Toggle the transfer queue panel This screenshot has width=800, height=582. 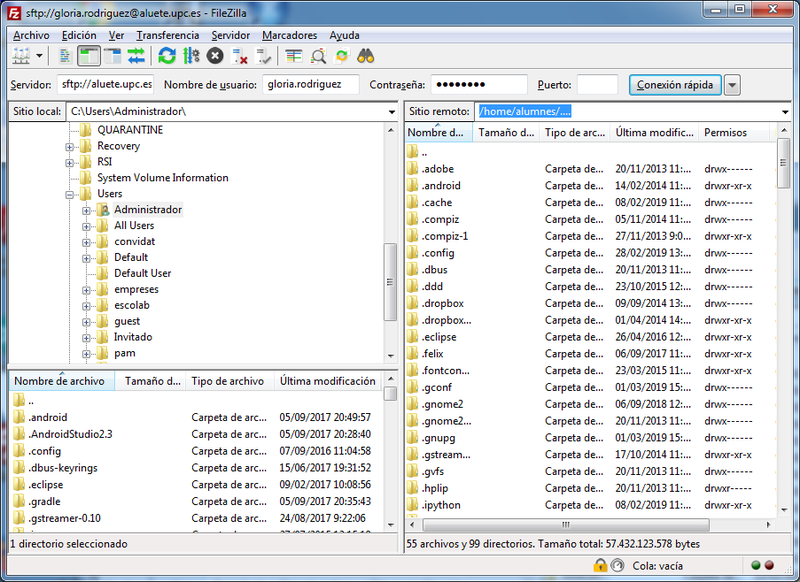pyautogui.click(x=137, y=56)
